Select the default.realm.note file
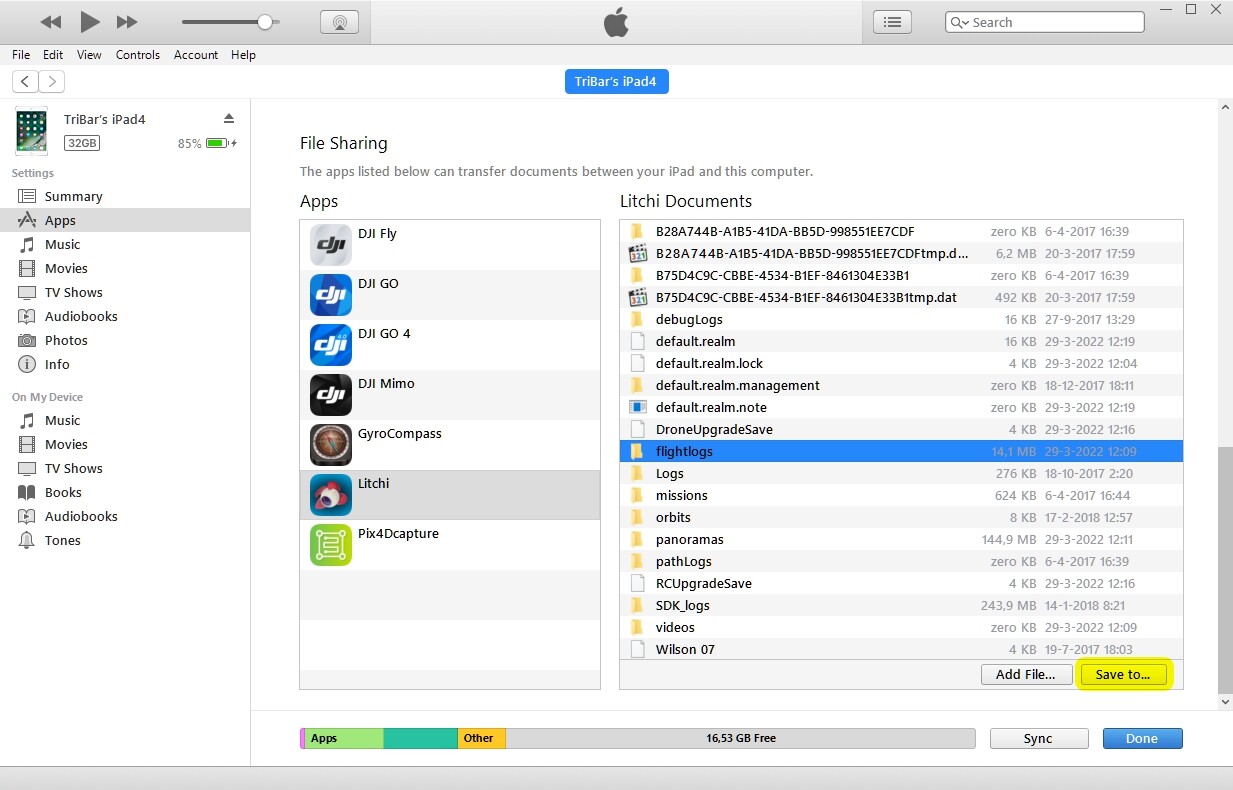 pos(901,407)
